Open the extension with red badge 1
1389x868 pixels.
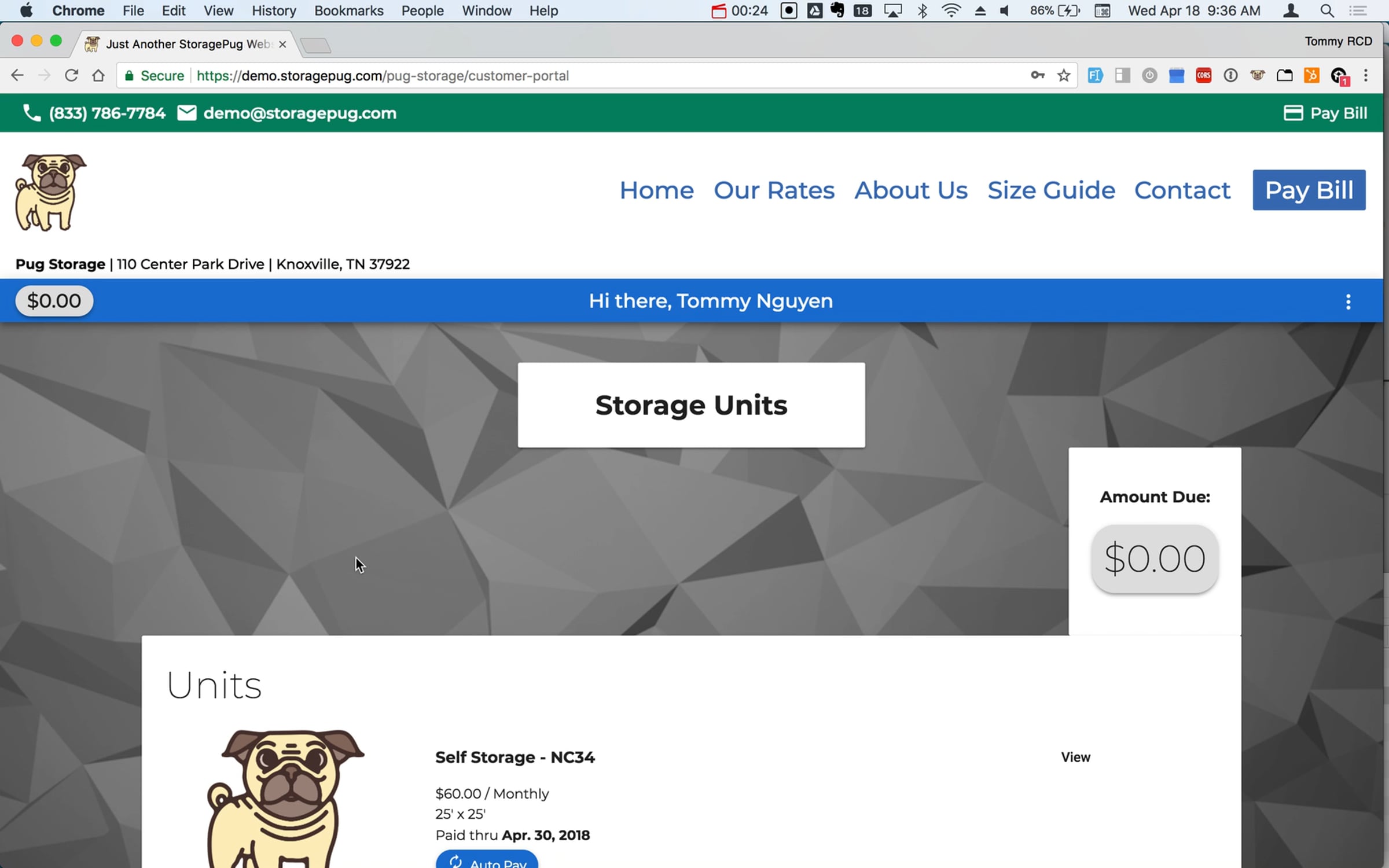point(1339,76)
